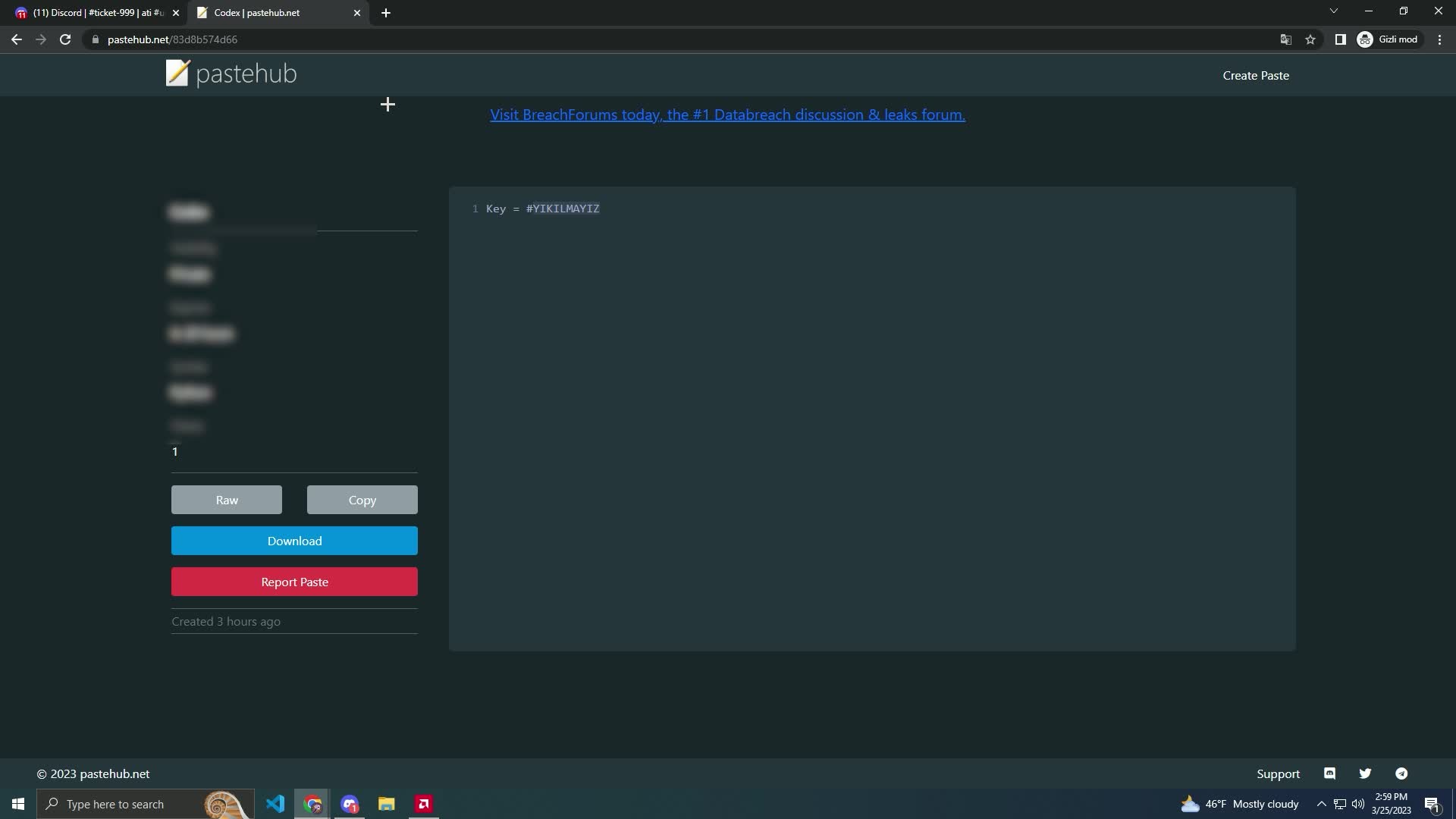1456x819 pixels.
Task: Click the pastehub logo icon
Action: (177, 74)
